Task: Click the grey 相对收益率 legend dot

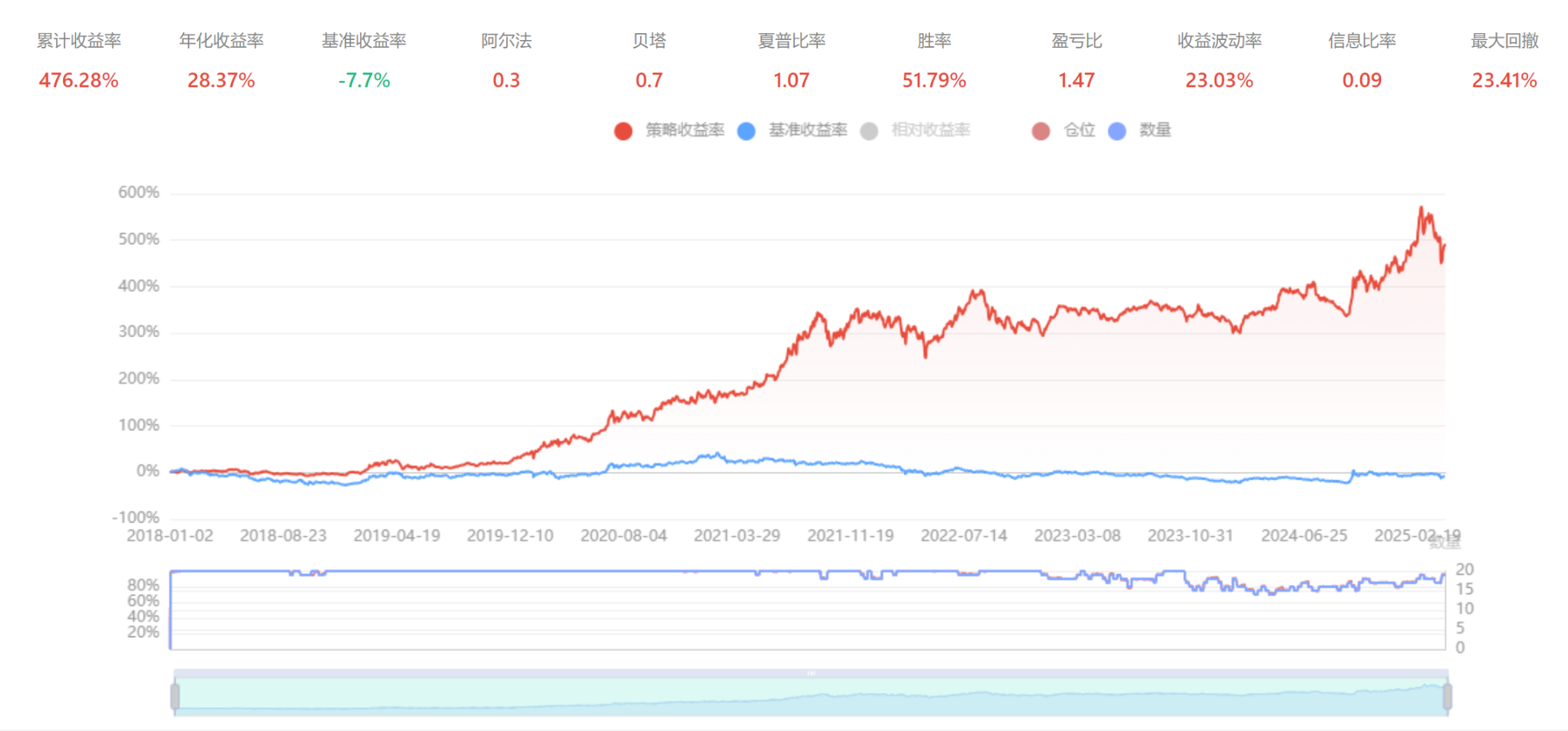Action: click(869, 131)
